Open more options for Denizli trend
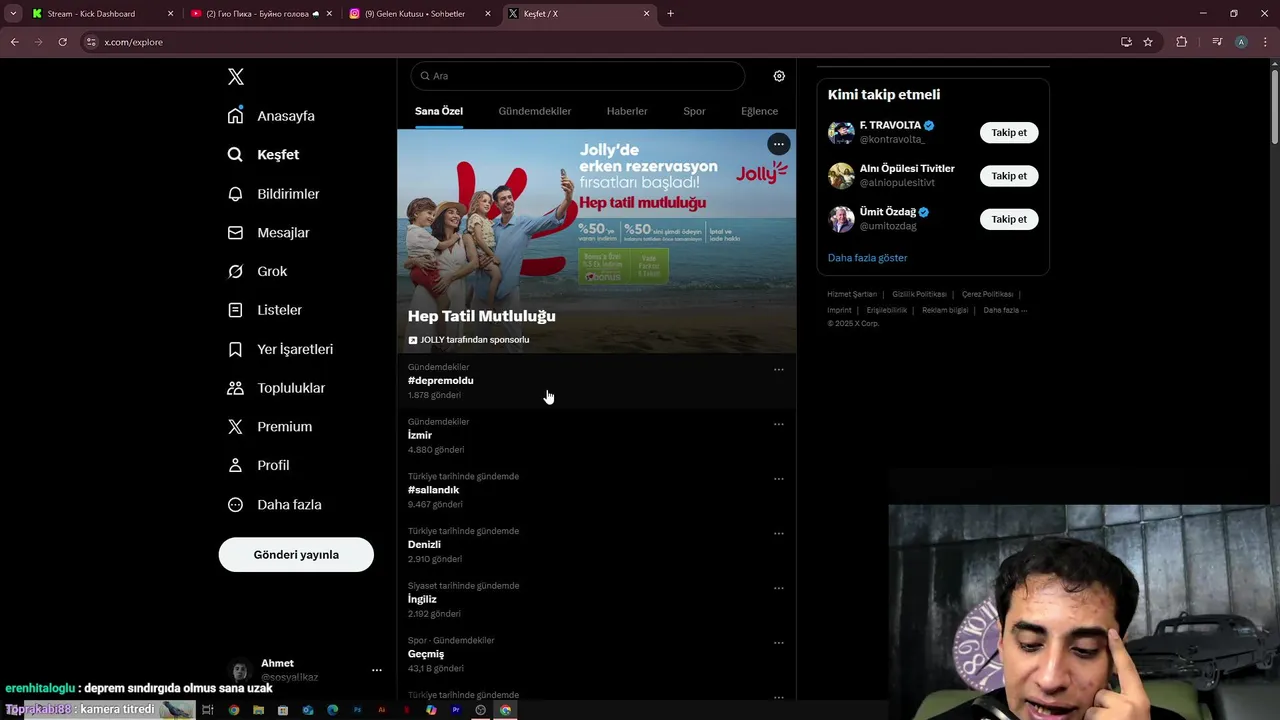 point(778,534)
